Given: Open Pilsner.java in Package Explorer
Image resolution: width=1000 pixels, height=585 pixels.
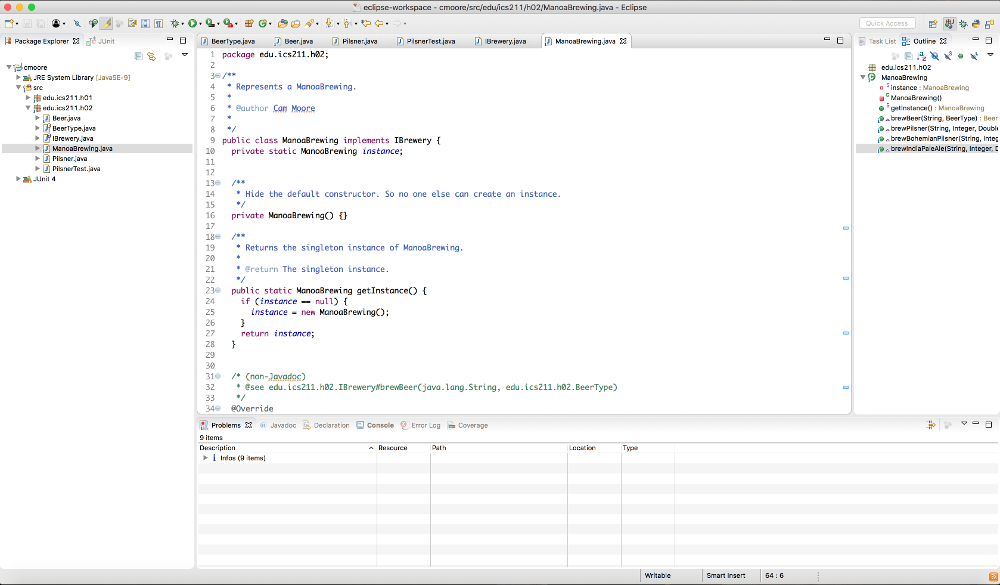Looking at the screenshot, I should 69,158.
